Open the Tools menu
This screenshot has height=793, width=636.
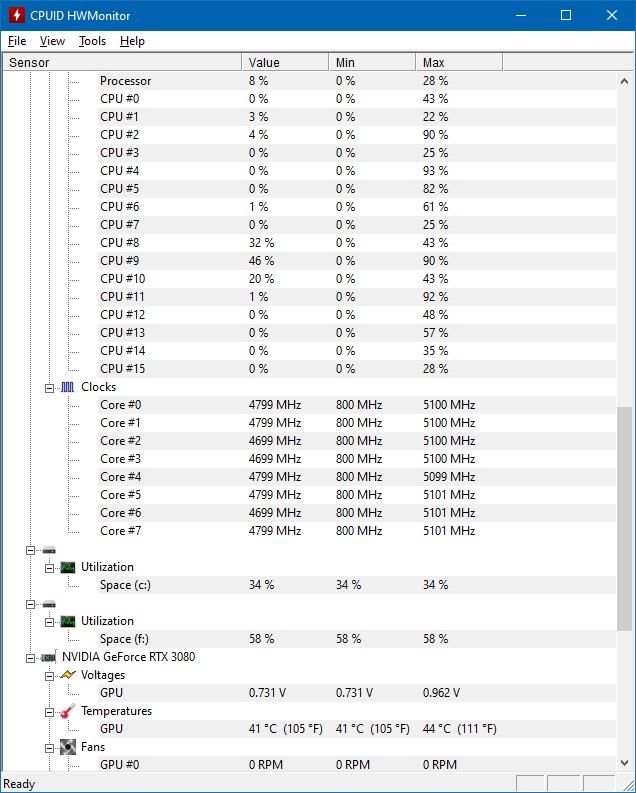click(92, 41)
